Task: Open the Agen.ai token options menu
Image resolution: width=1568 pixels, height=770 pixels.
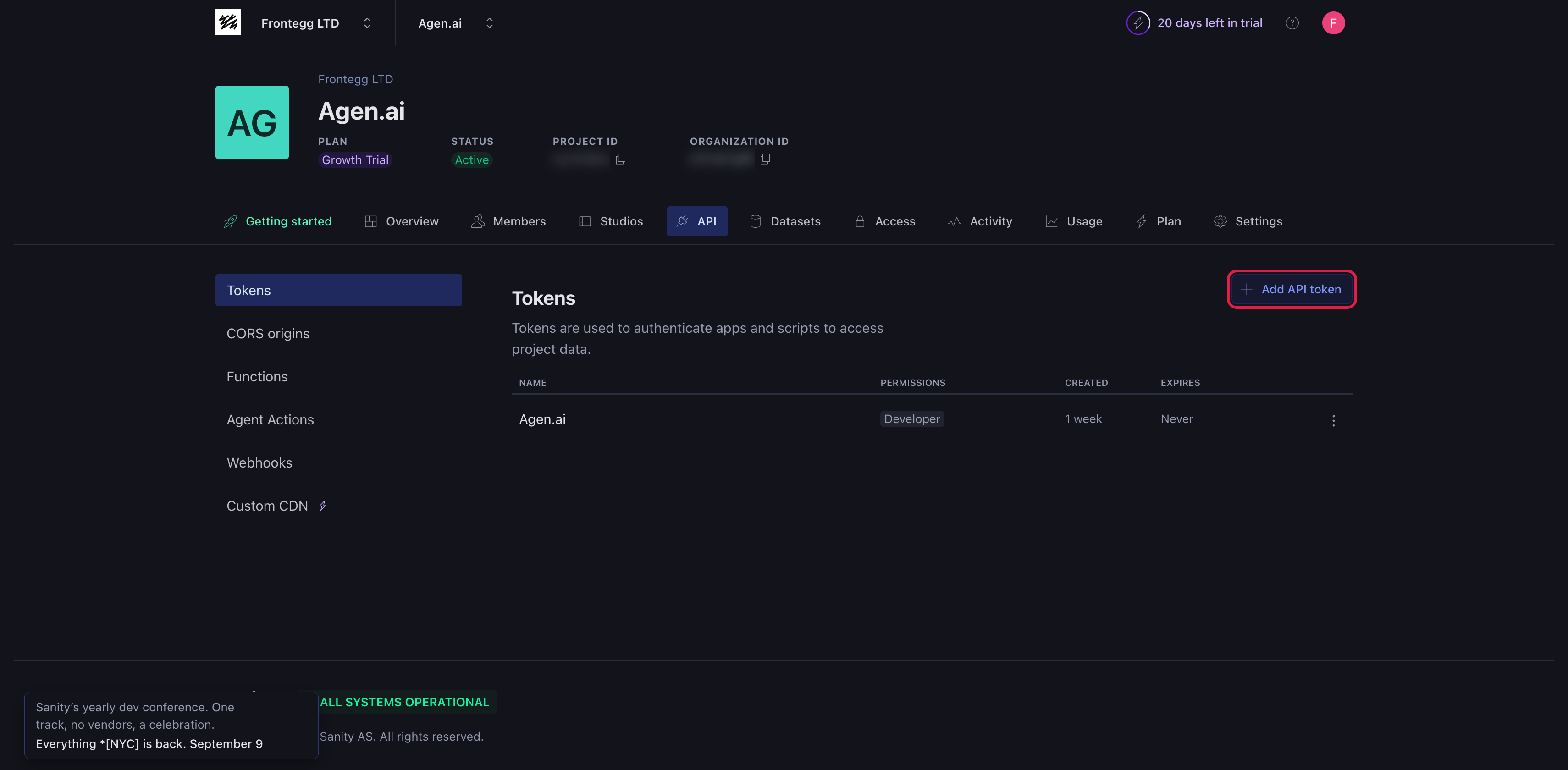Action: 1333,421
